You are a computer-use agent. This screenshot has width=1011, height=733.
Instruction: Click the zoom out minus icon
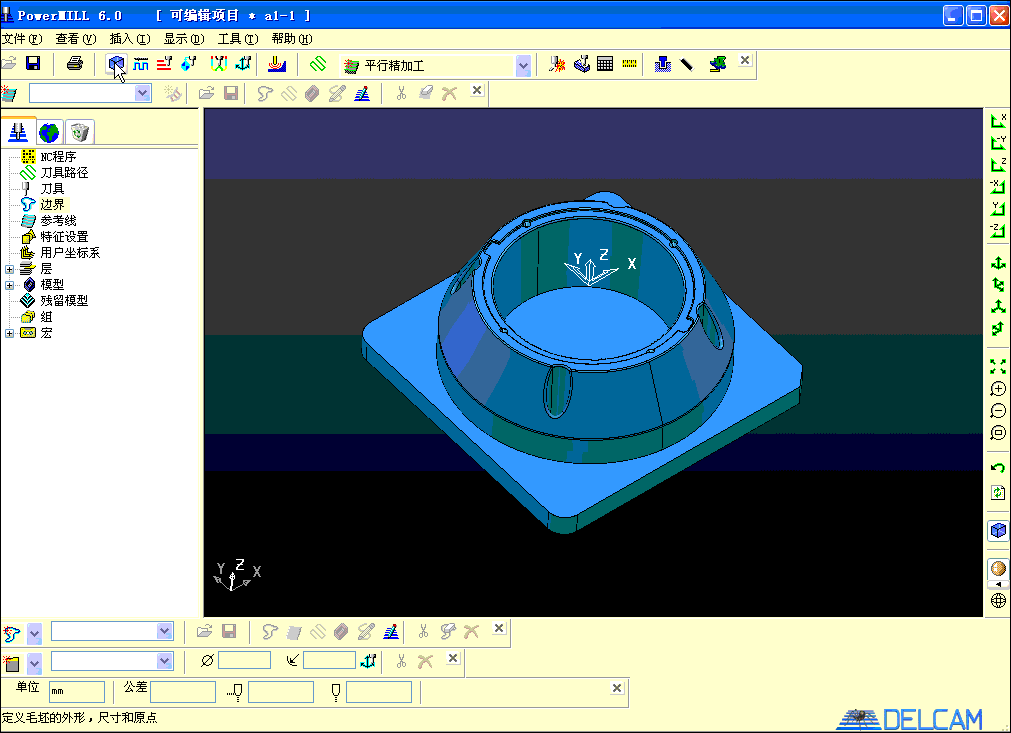click(998, 411)
